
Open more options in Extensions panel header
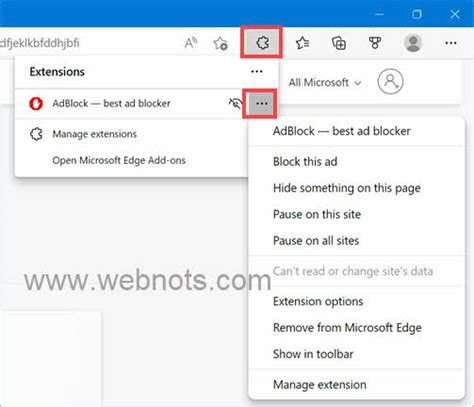[x=257, y=71]
